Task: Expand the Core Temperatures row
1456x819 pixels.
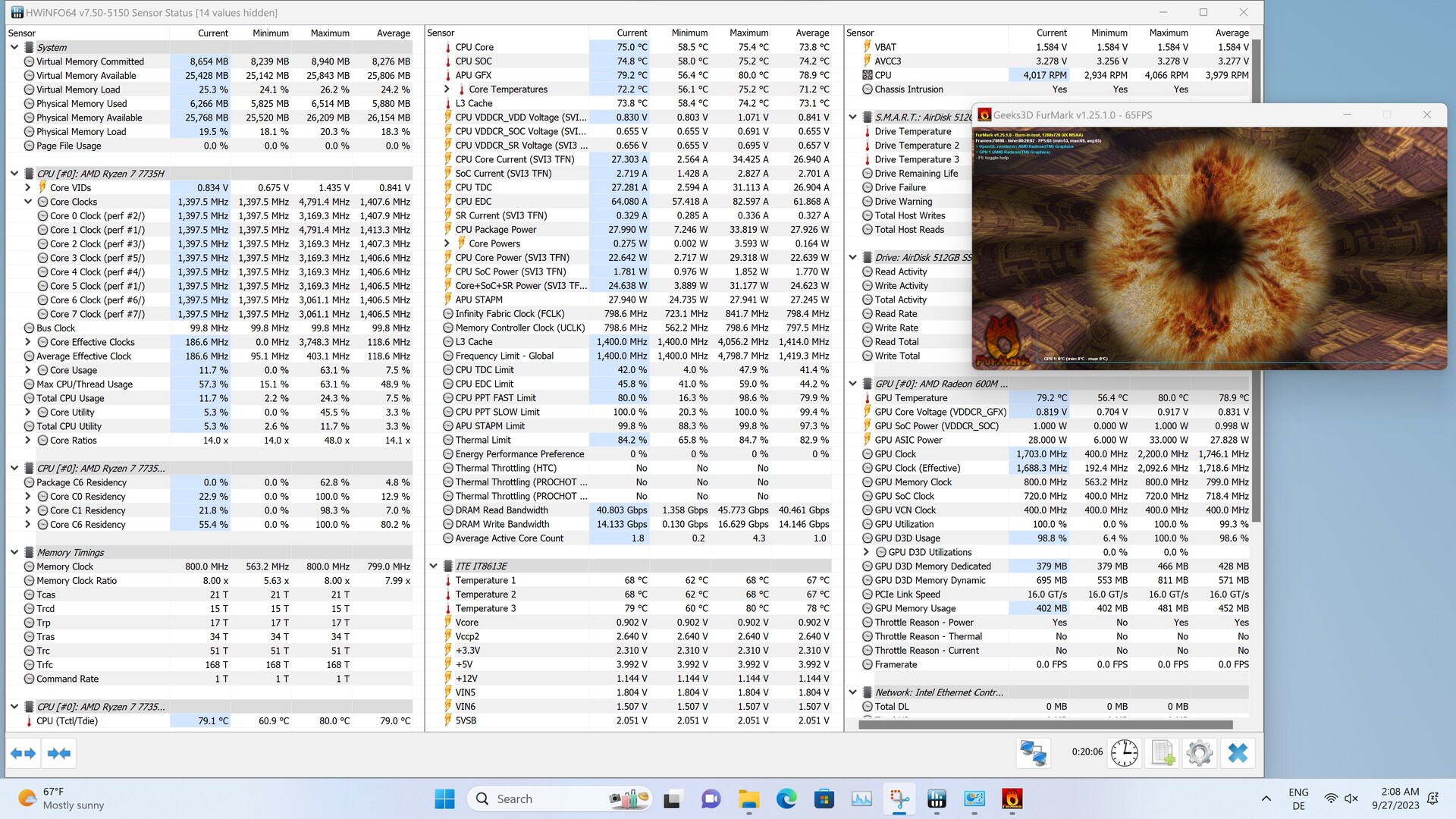Action: (447, 89)
